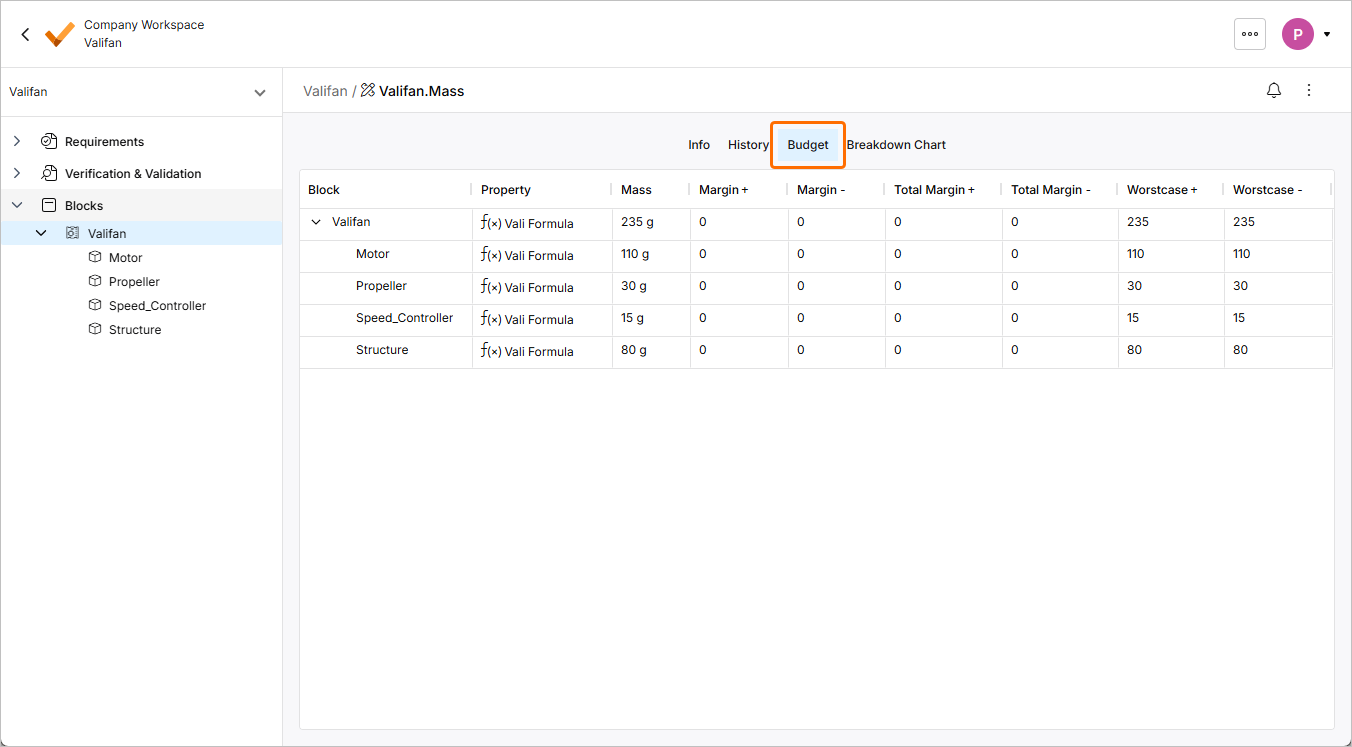Click the Motor block cube icon
The width and height of the screenshot is (1352, 747).
point(95,258)
